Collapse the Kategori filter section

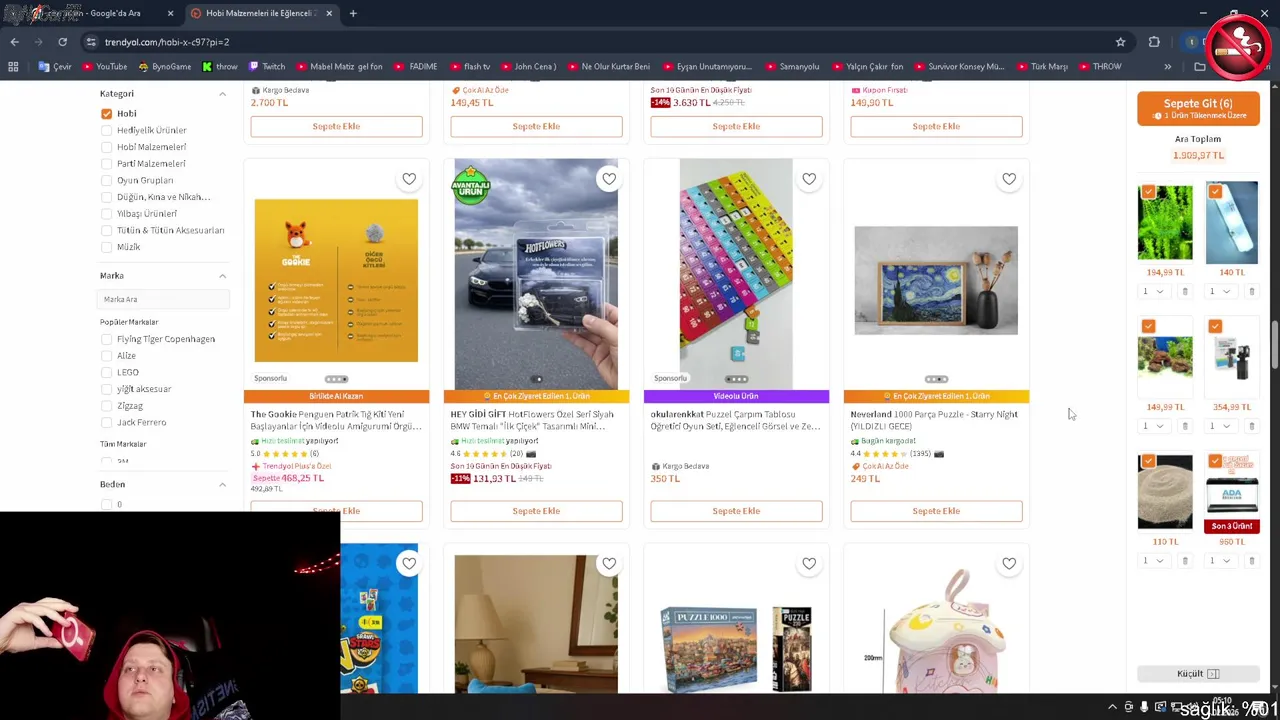point(222,94)
